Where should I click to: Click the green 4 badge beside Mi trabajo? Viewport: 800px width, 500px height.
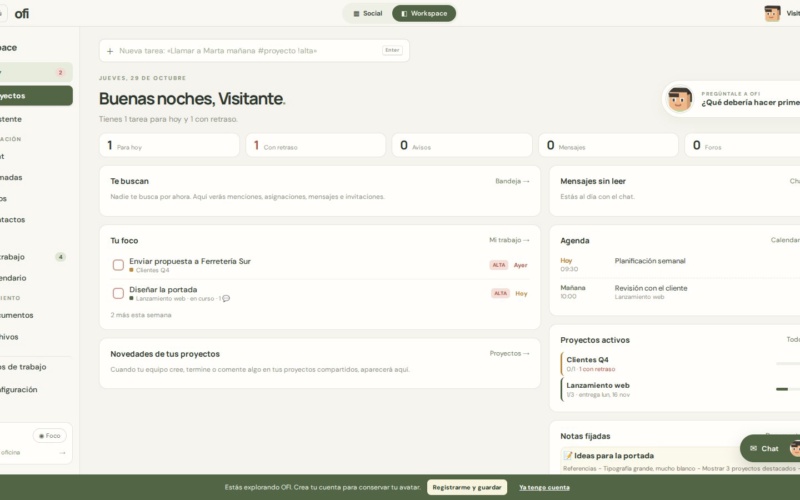(x=60, y=257)
